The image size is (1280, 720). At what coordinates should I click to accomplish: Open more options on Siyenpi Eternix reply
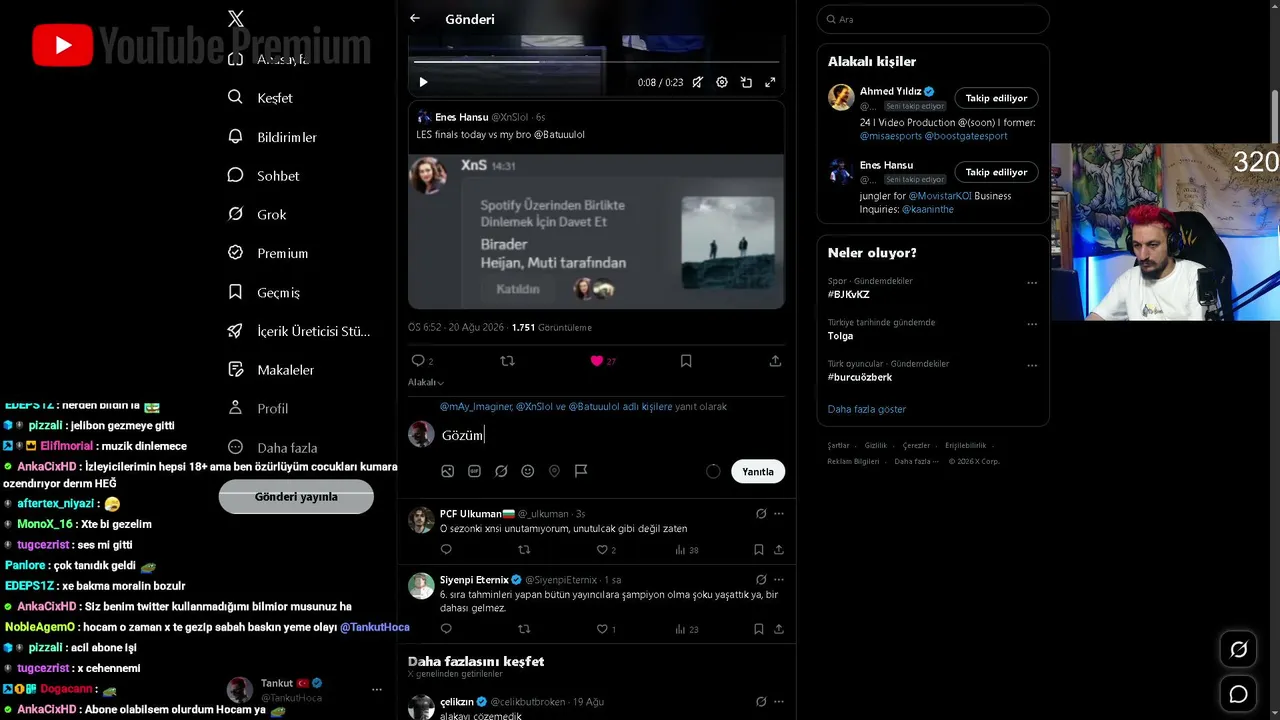pos(779,580)
